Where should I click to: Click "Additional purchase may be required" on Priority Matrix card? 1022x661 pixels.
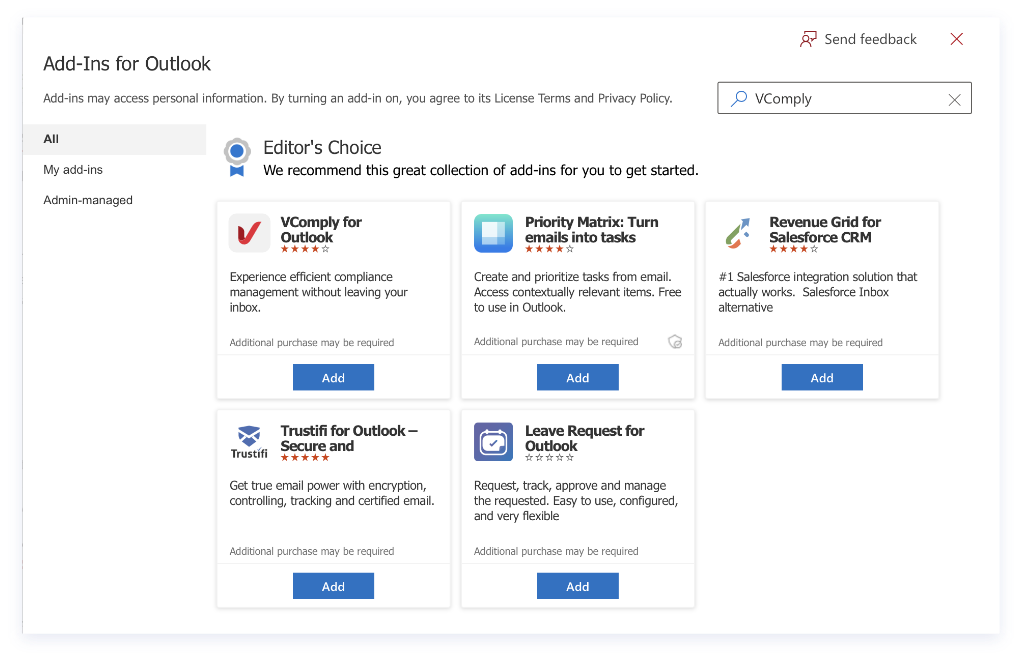tap(556, 342)
